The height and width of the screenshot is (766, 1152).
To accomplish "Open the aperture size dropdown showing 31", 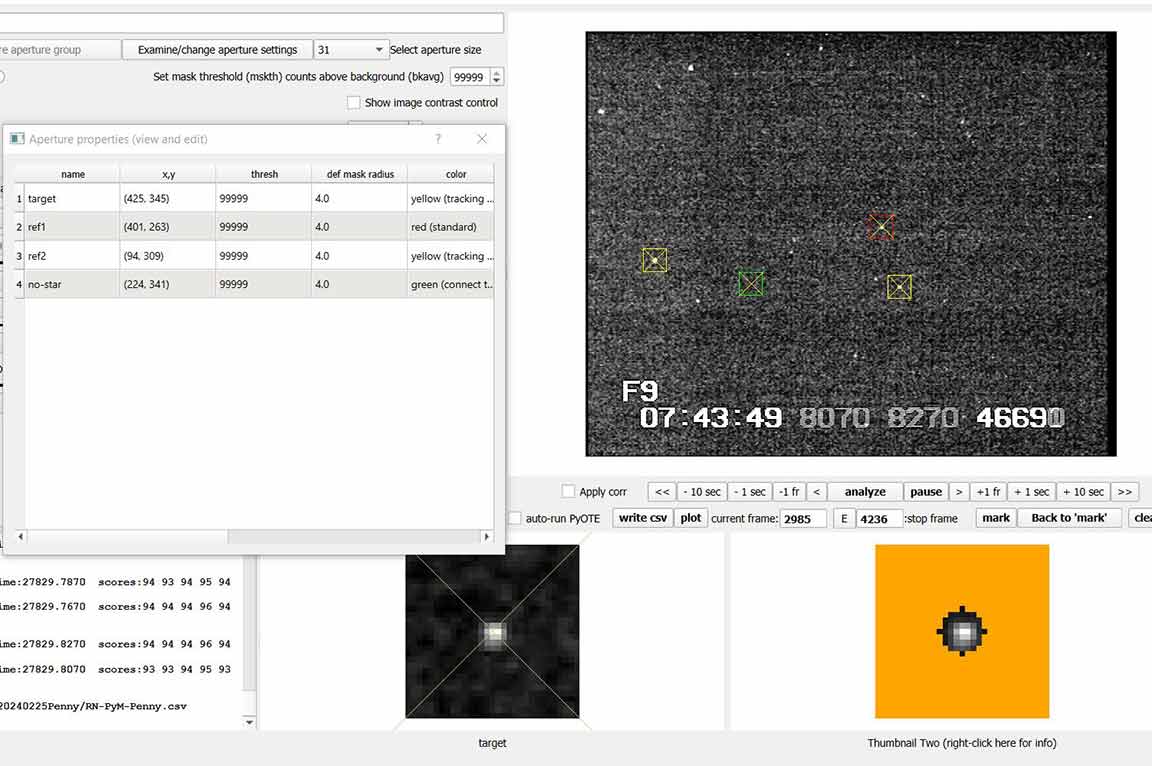I will click(350, 49).
